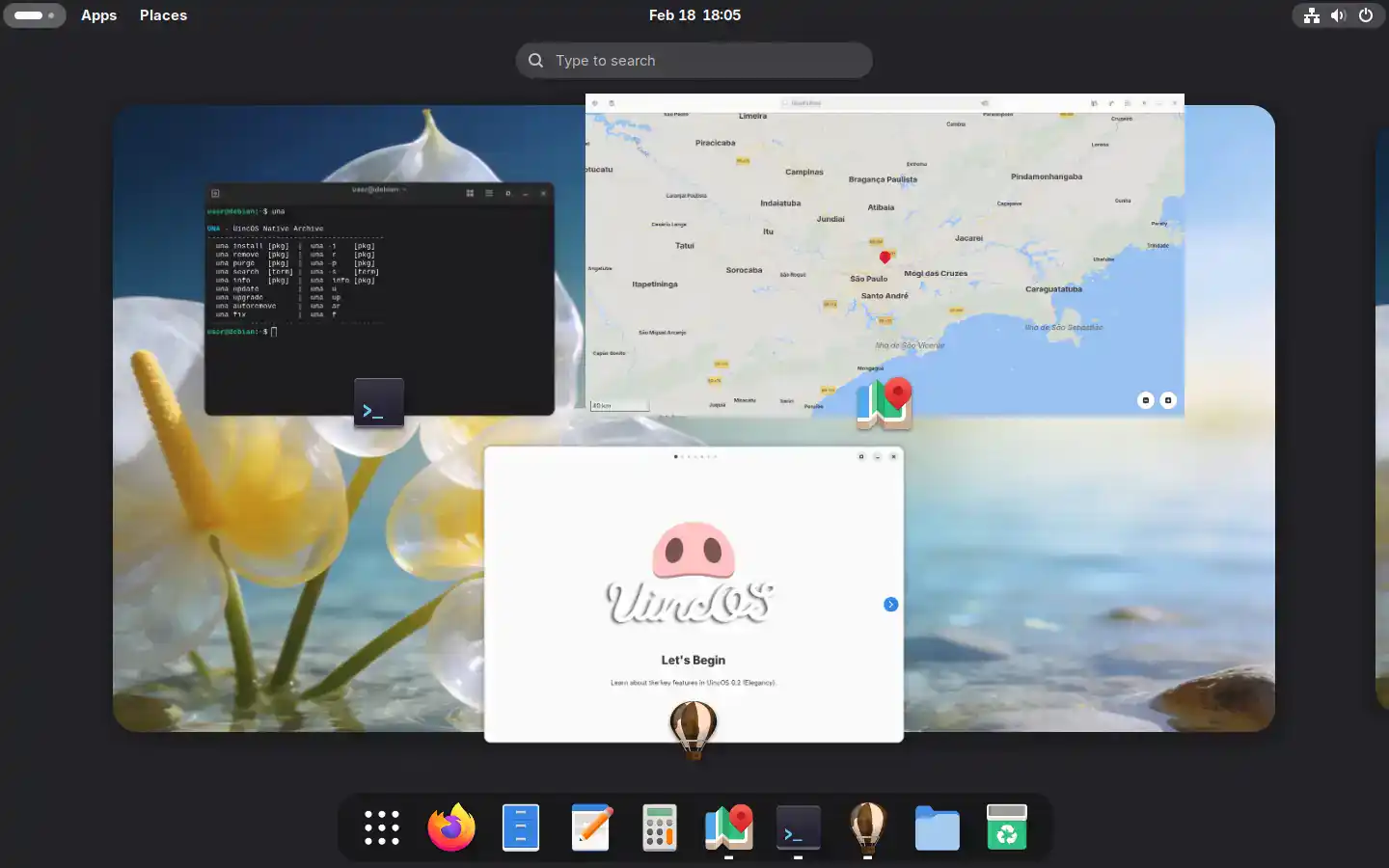Click the Itapetininga label on the map

coord(655,285)
